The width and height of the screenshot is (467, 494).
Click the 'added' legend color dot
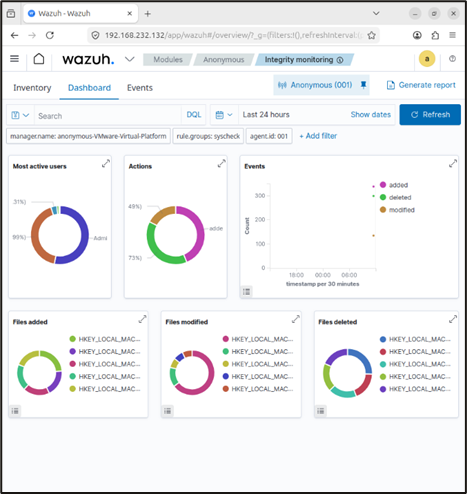(383, 185)
